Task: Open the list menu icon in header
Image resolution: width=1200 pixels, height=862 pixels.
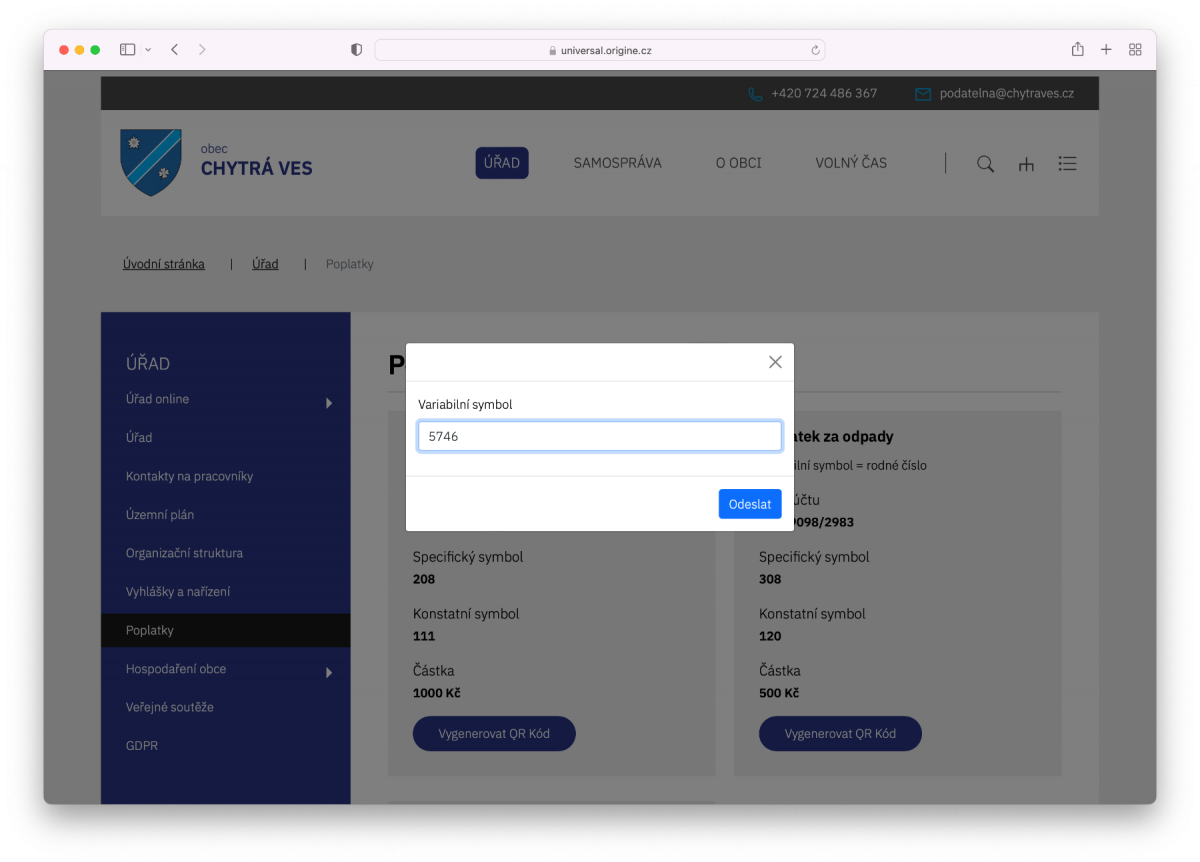Action: tap(1067, 164)
